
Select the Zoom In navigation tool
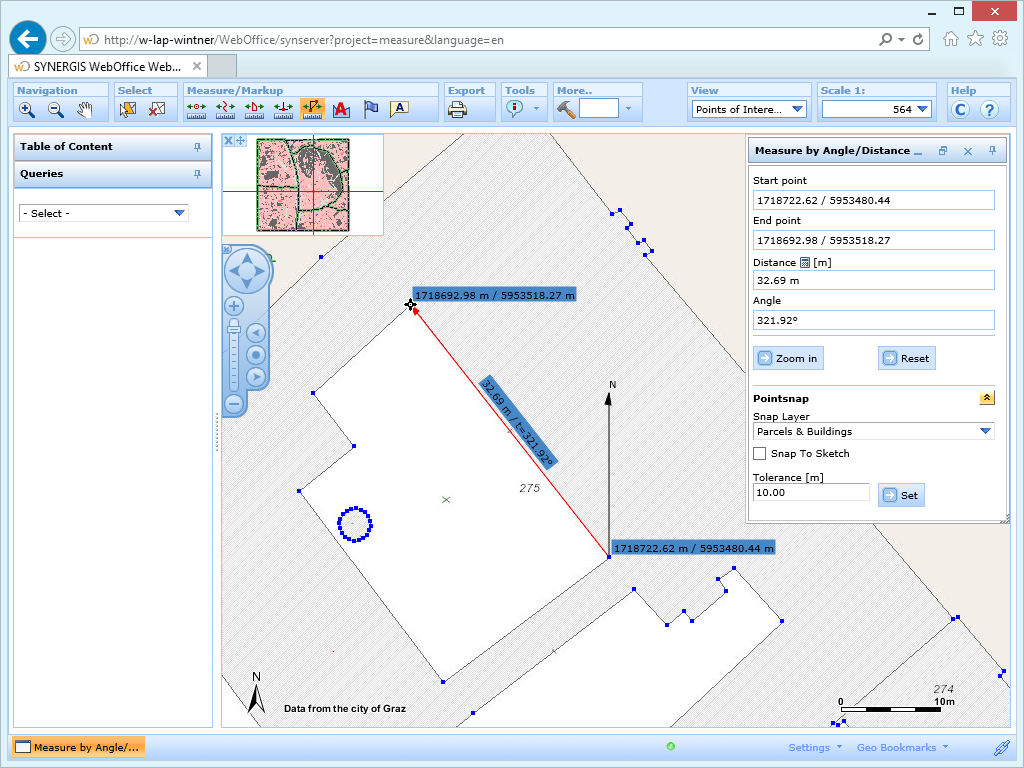(x=27, y=110)
